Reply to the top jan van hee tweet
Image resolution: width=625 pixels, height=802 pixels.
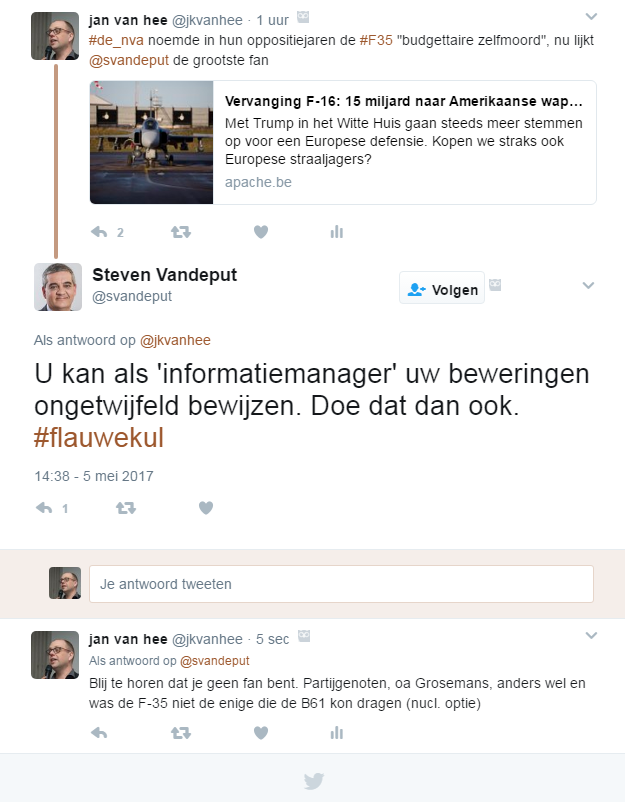pos(99,232)
